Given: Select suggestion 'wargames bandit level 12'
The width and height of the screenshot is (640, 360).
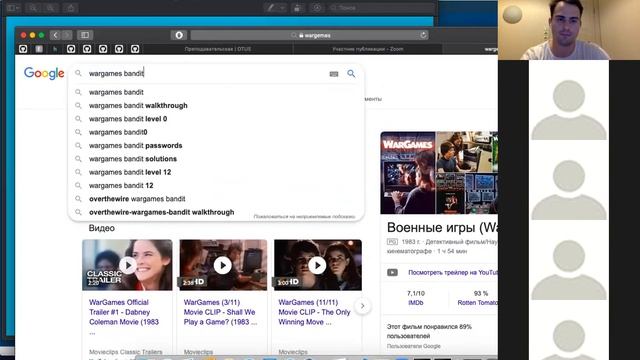Looking at the screenshot, I should [216, 172].
